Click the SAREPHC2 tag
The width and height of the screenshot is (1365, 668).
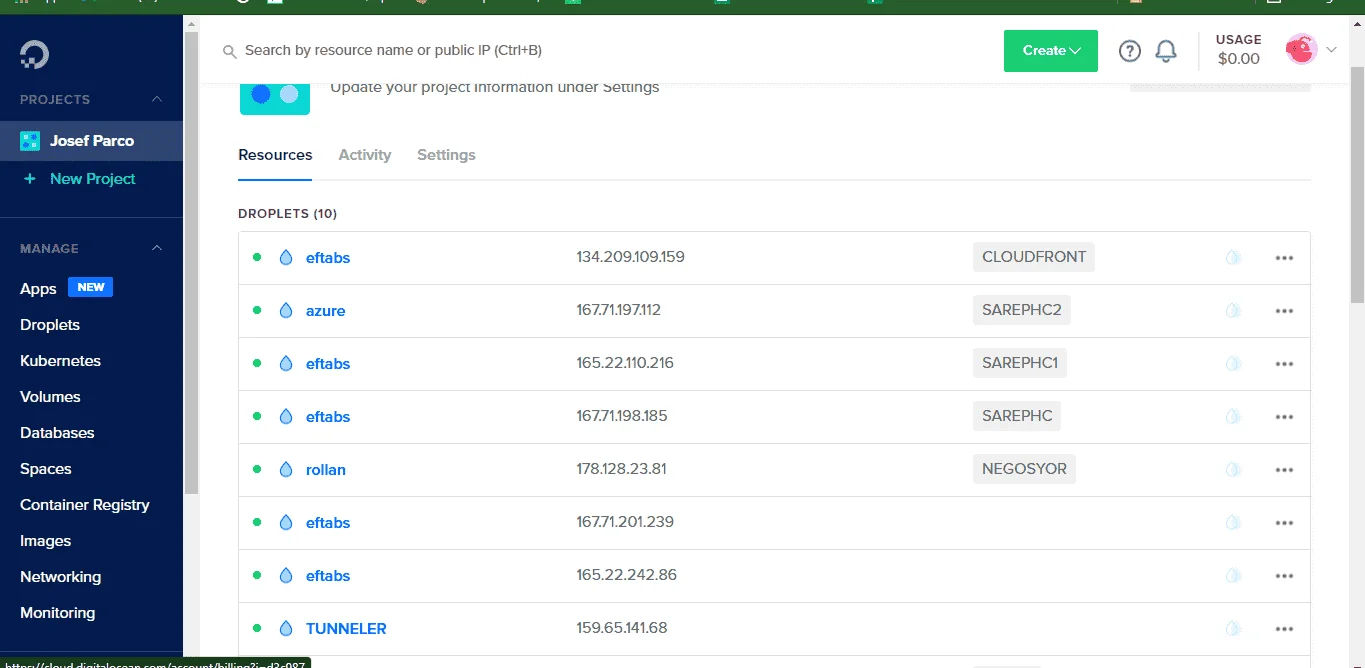coord(1022,310)
